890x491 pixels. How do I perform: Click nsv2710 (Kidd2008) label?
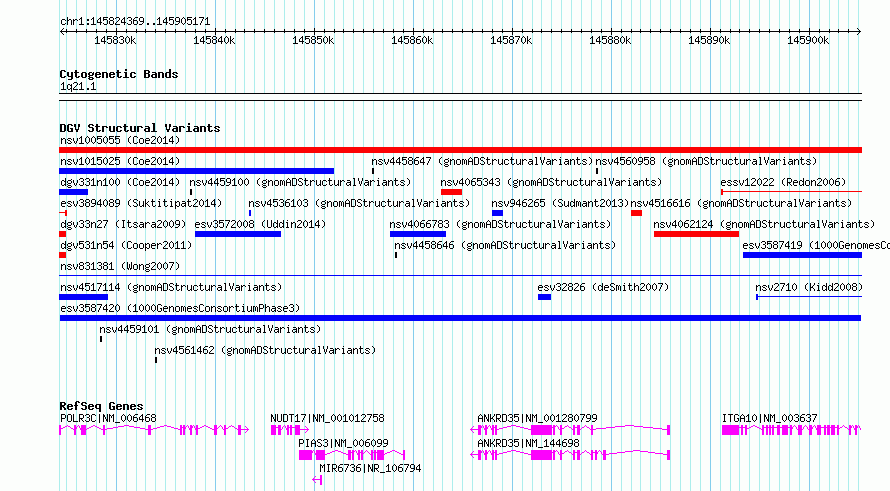(809, 287)
